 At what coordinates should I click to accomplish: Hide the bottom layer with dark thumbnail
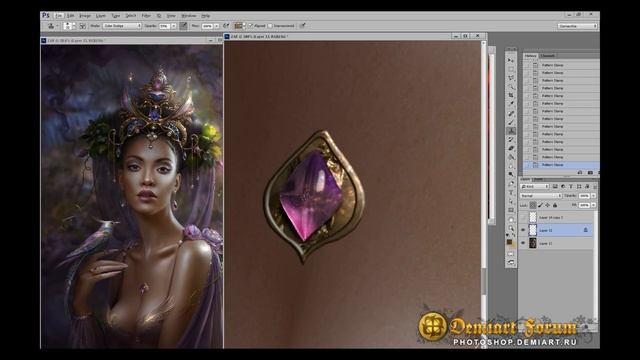point(523,243)
